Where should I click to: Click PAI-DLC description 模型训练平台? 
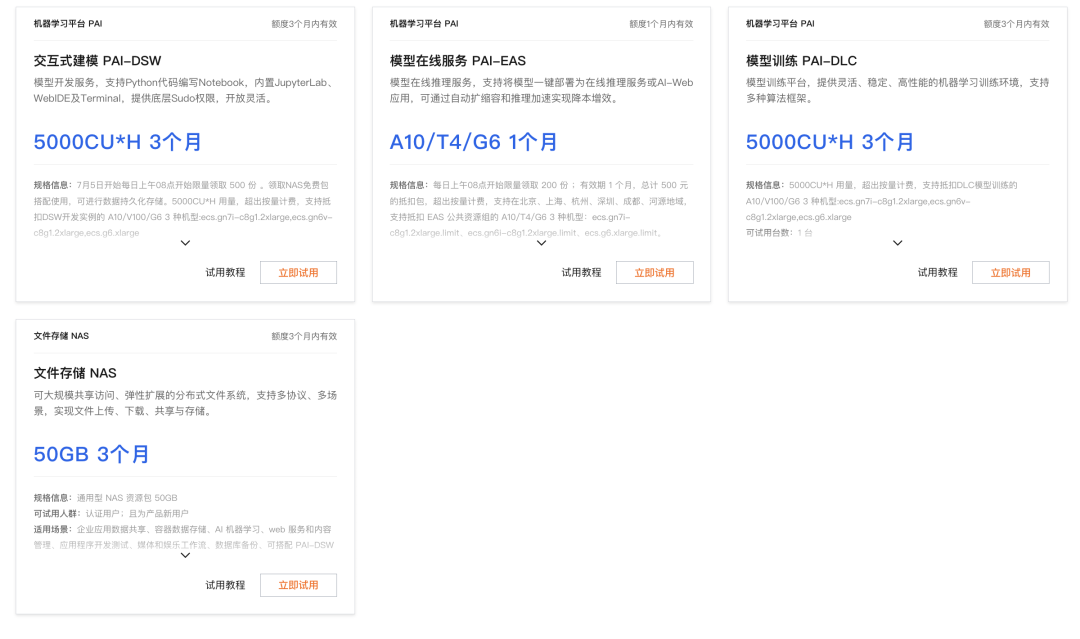click(x=897, y=90)
